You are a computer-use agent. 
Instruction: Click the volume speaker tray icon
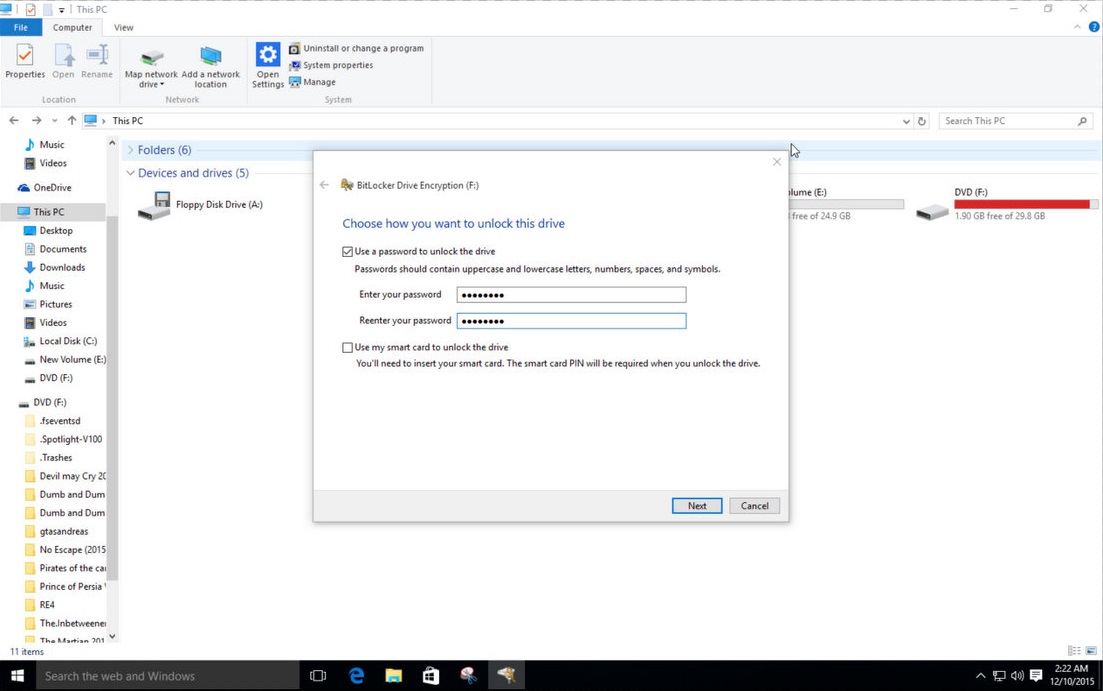(1017, 676)
